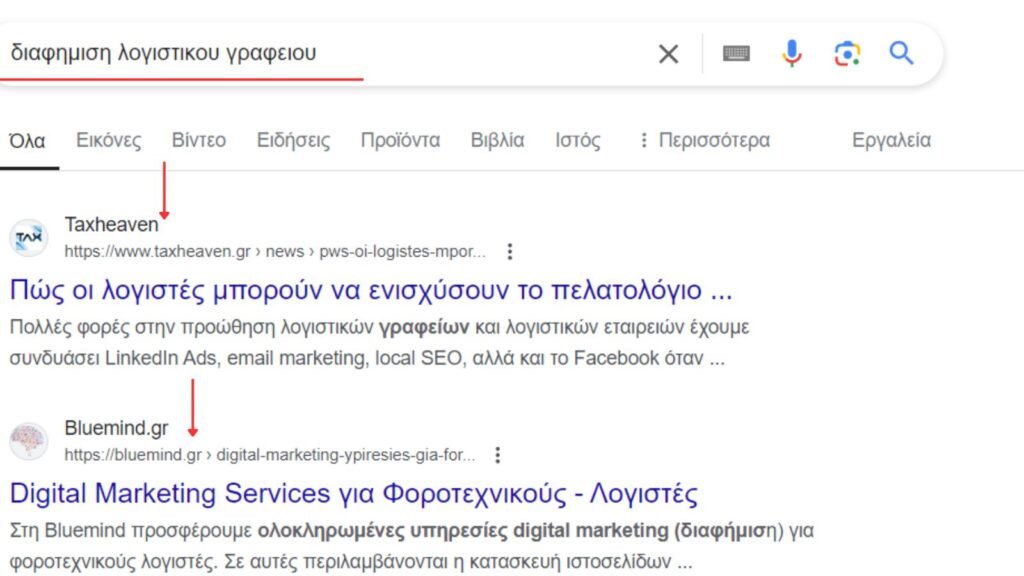Image resolution: width=1024 pixels, height=576 pixels.
Task: Open the on-screen keyboard icon
Action: point(737,54)
